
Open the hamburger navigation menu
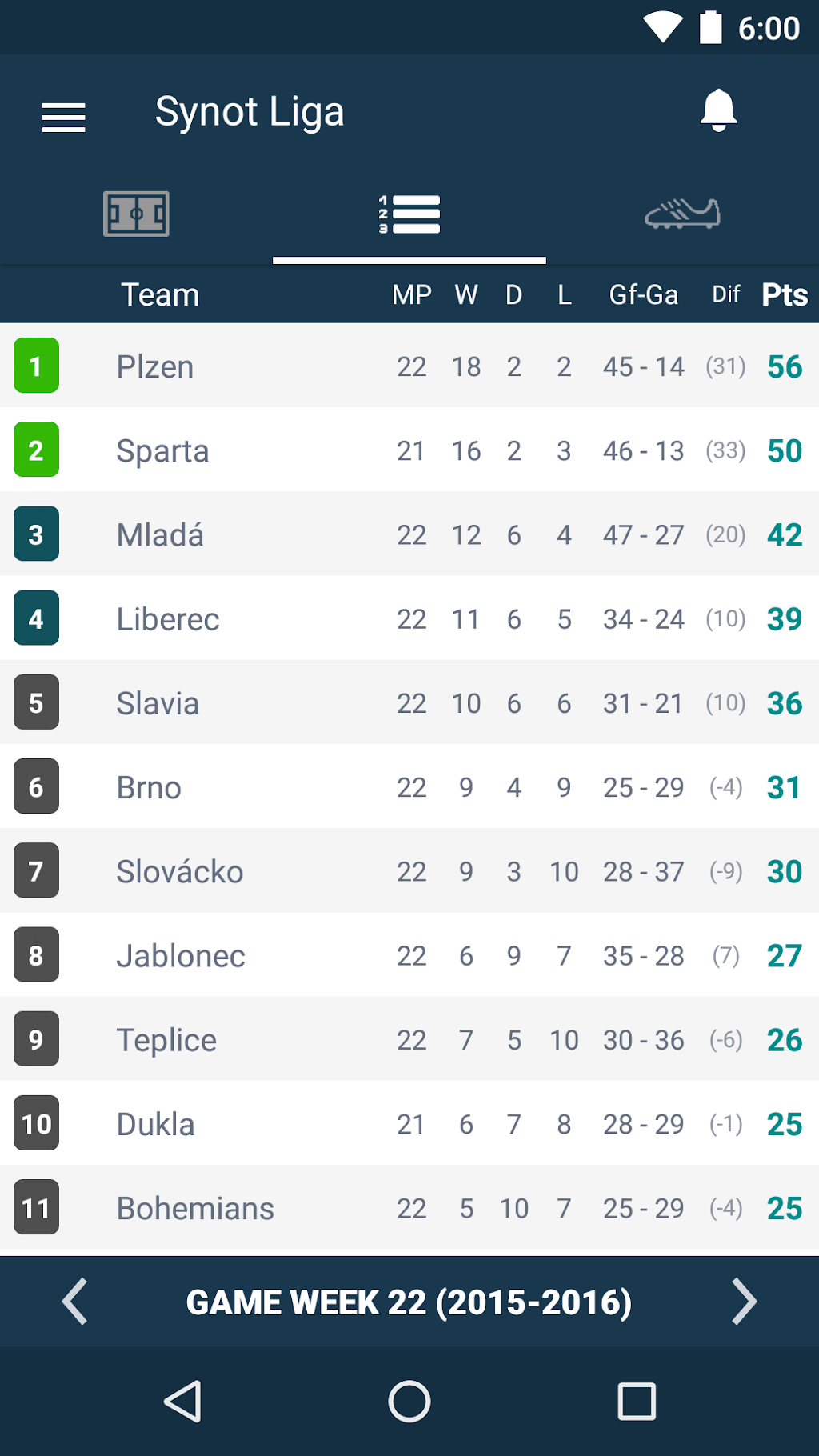63,117
